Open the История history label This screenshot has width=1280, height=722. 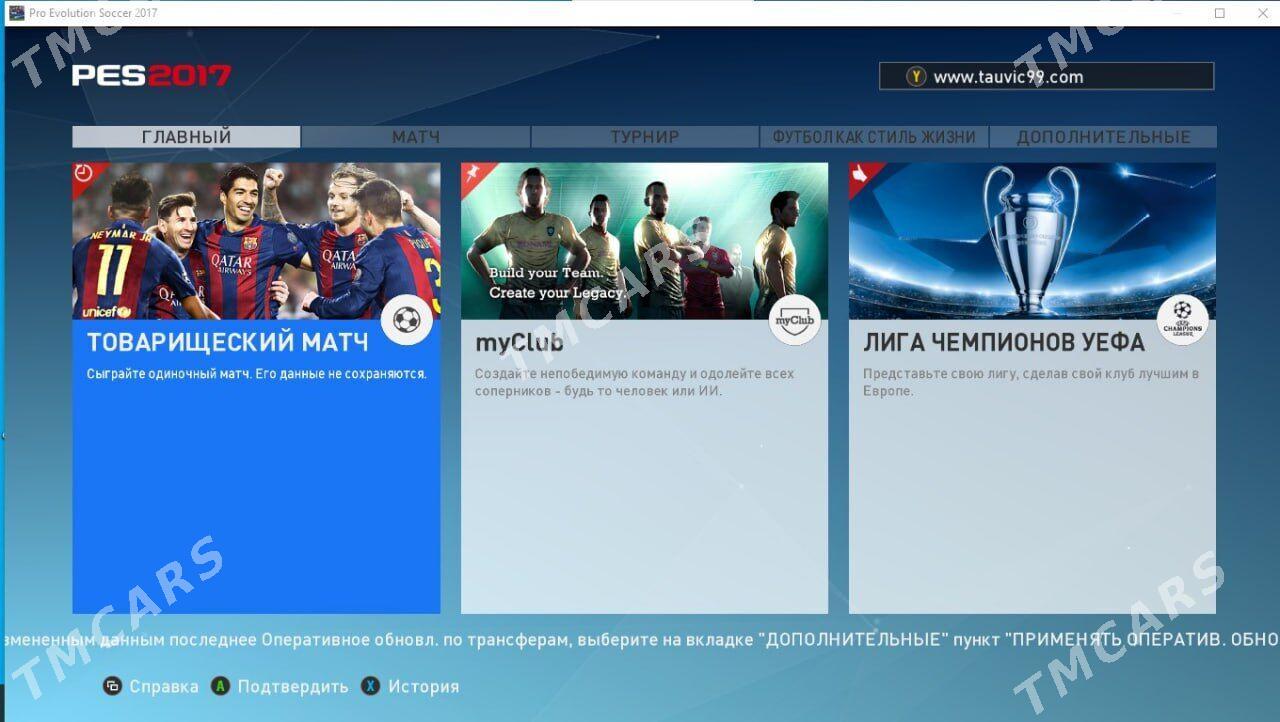(424, 687)
